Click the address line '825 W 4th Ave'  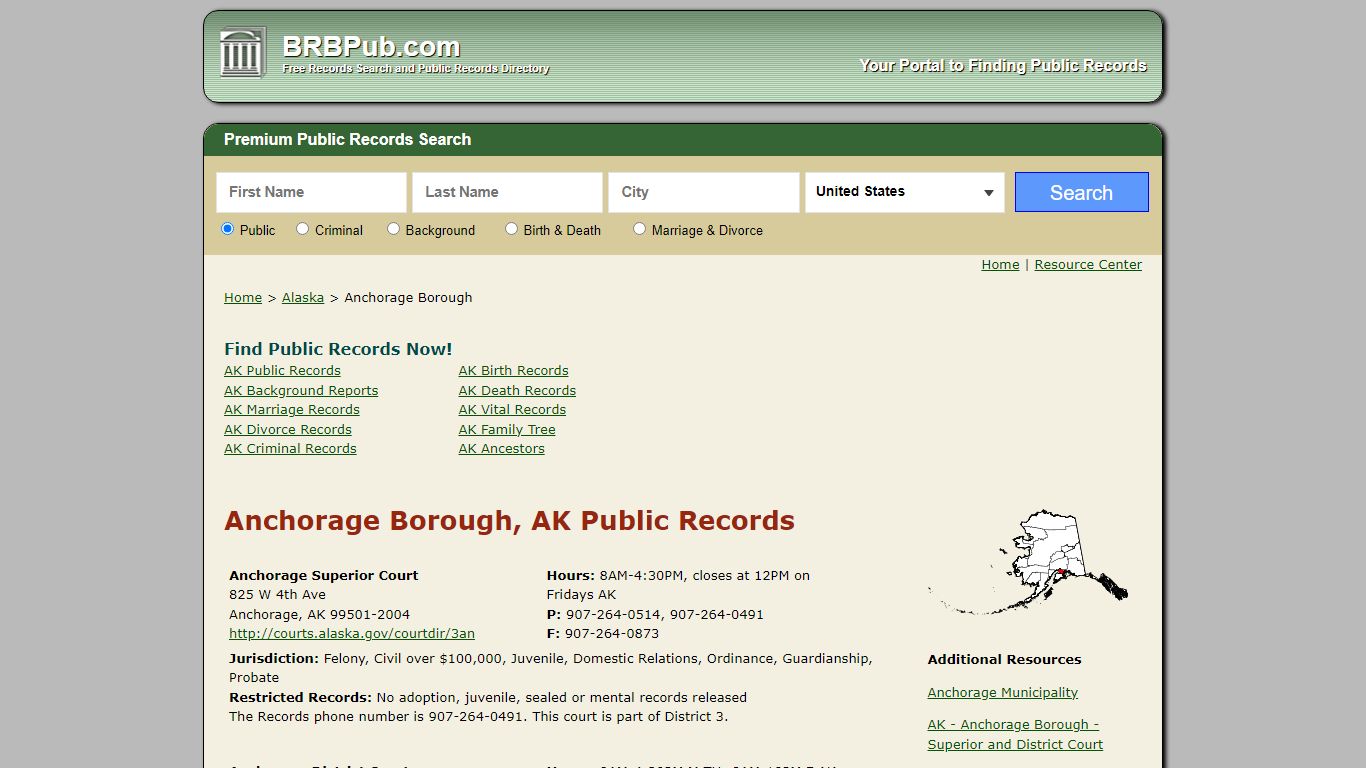pyautogui.click(x=277, y=595)
